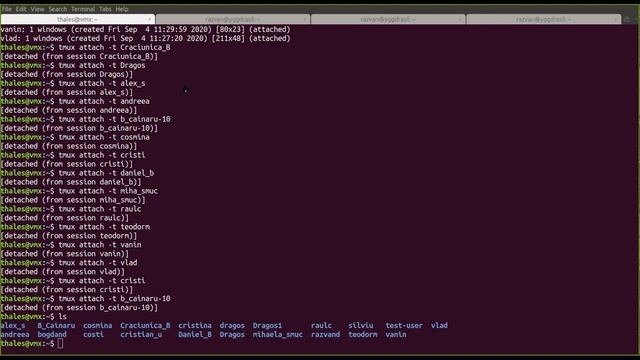Click the test-user directory in ls output
Viewport: 640px width, 360px height.
[404, 326]
